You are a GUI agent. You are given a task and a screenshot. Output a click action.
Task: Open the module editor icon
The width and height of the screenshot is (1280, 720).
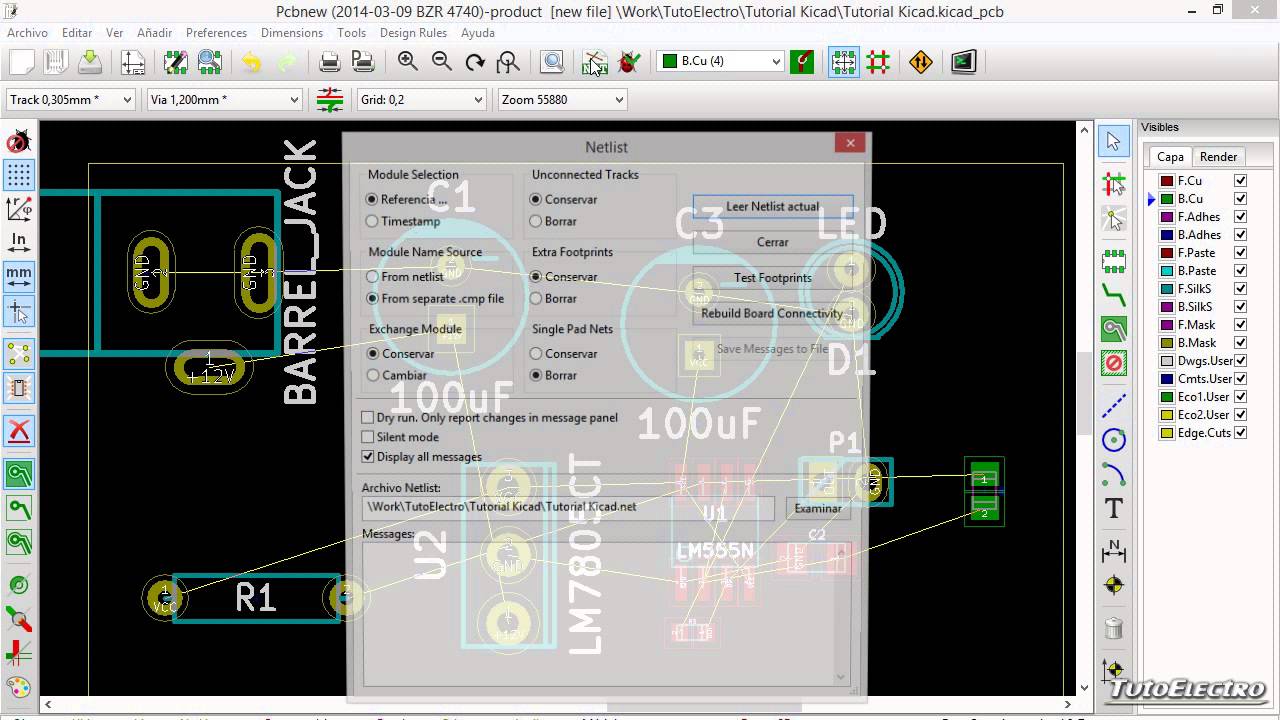(x=176, y=62)
